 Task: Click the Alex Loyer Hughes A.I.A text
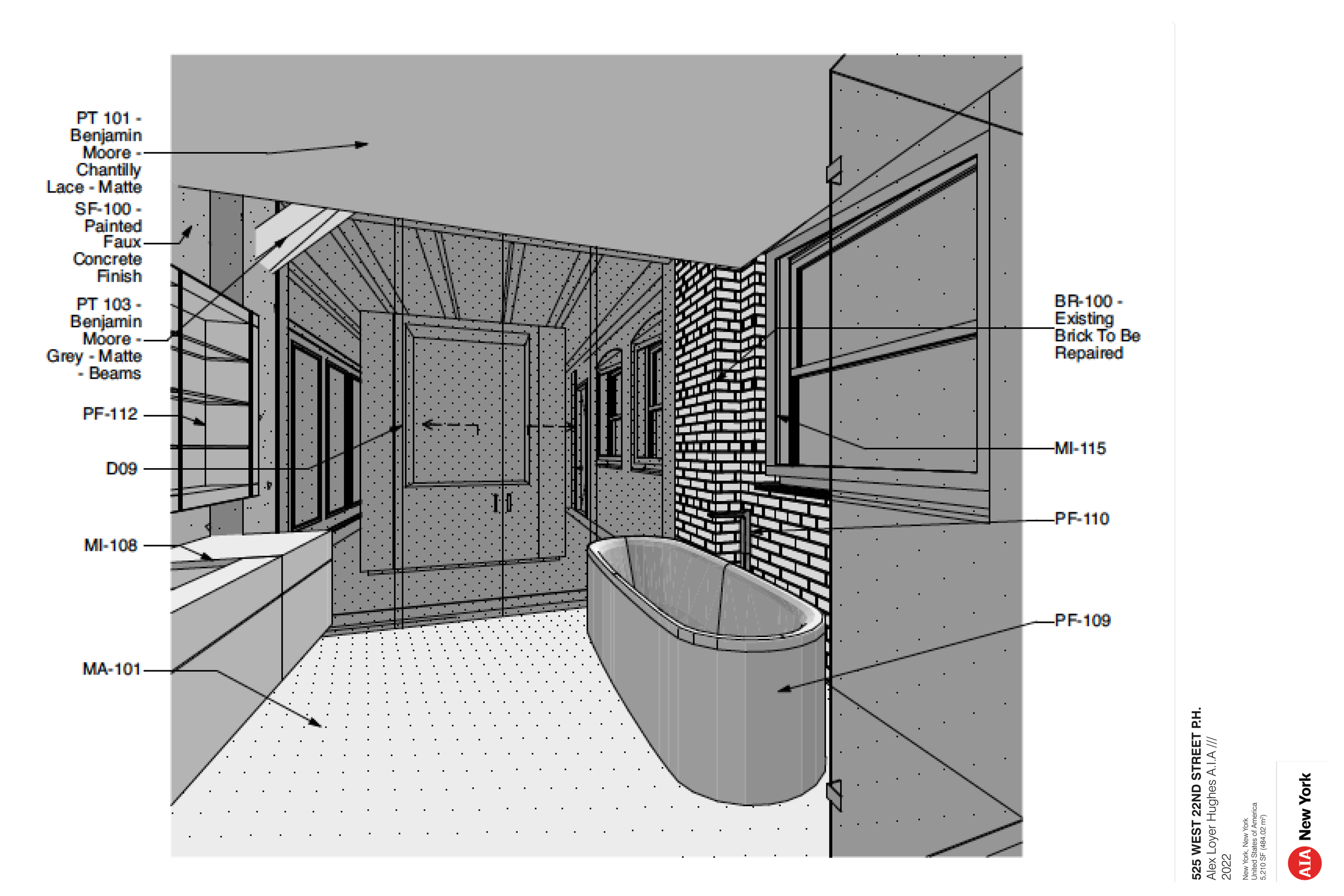(1211, 808)
